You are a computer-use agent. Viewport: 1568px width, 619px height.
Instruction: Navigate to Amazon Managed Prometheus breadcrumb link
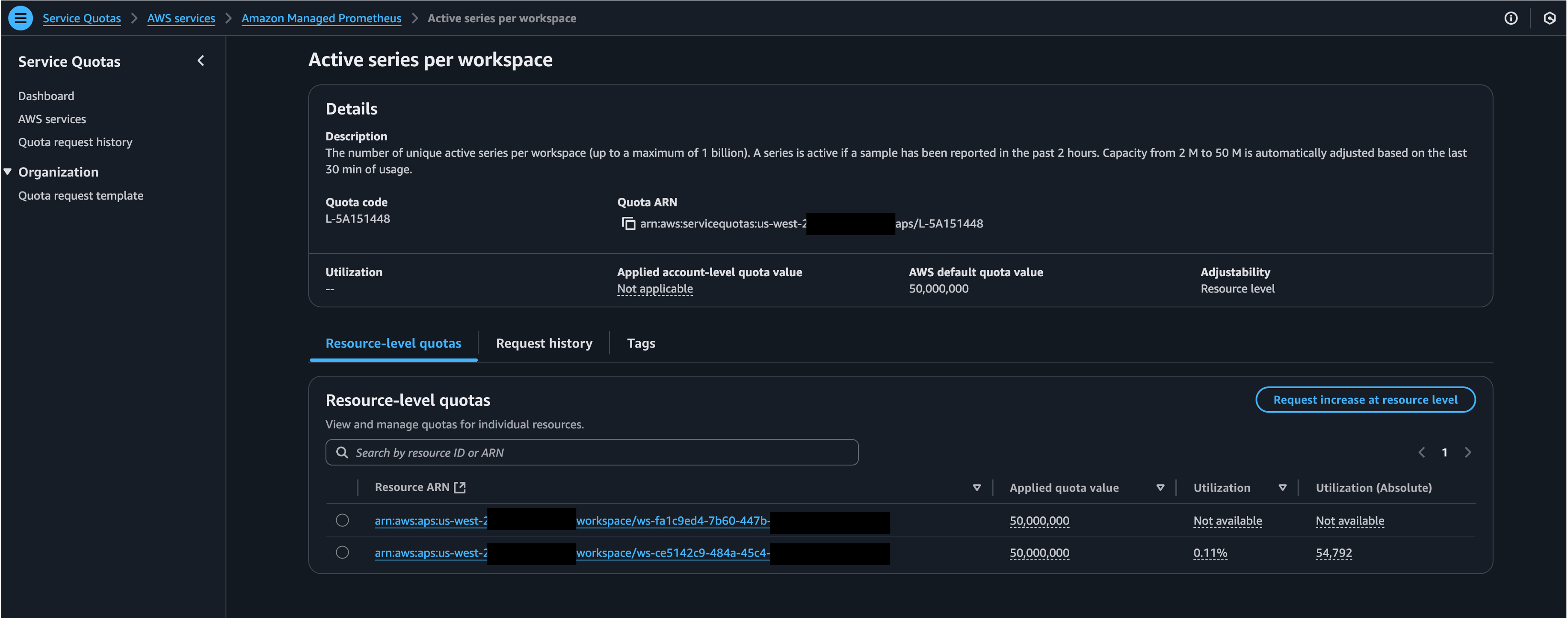321,18
